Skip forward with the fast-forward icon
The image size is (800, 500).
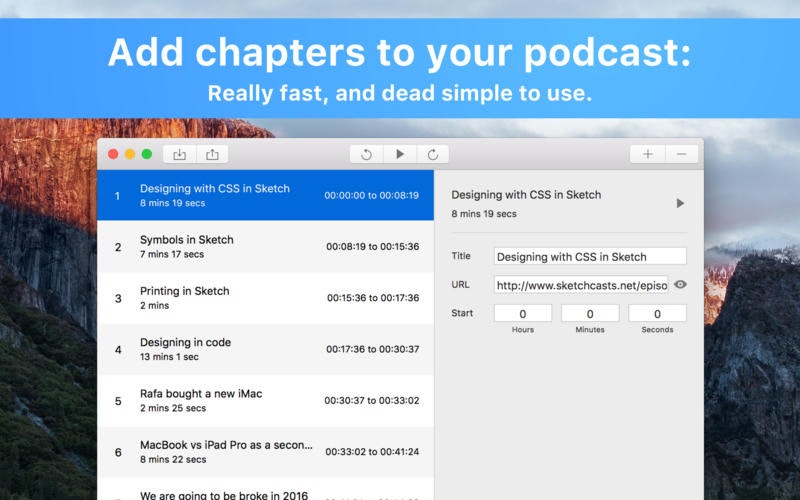(x=433, y=155)
